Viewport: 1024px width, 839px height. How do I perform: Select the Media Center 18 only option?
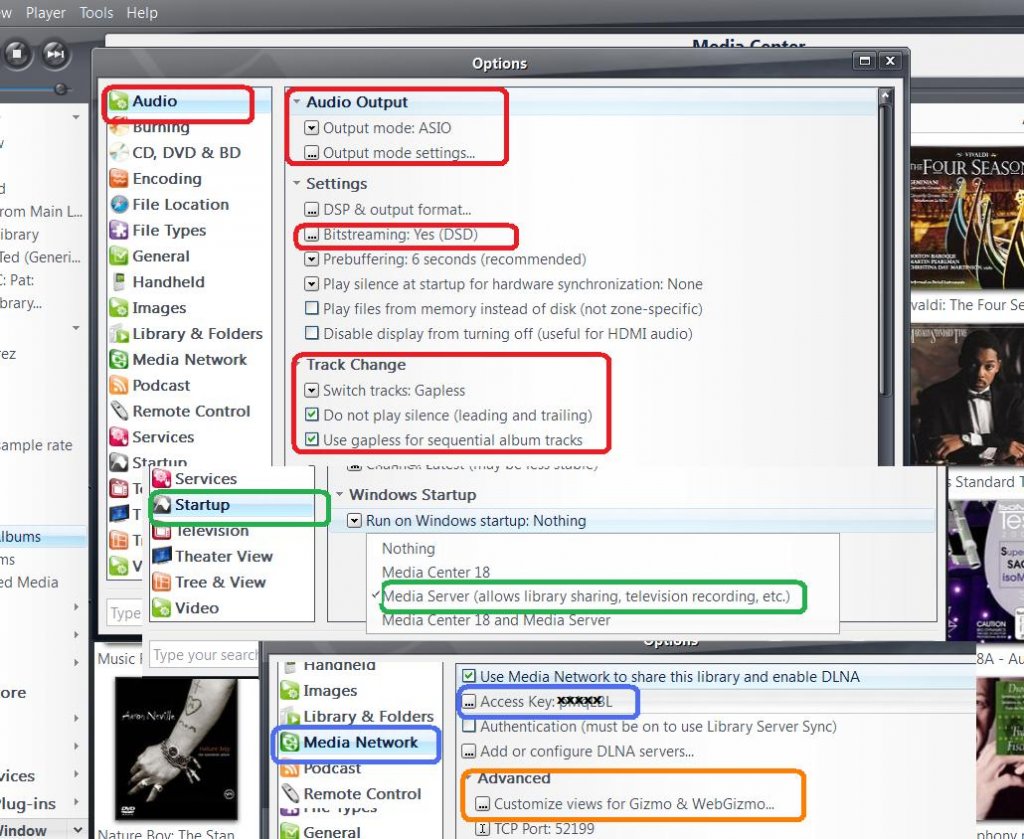click(x=436, y=572)
